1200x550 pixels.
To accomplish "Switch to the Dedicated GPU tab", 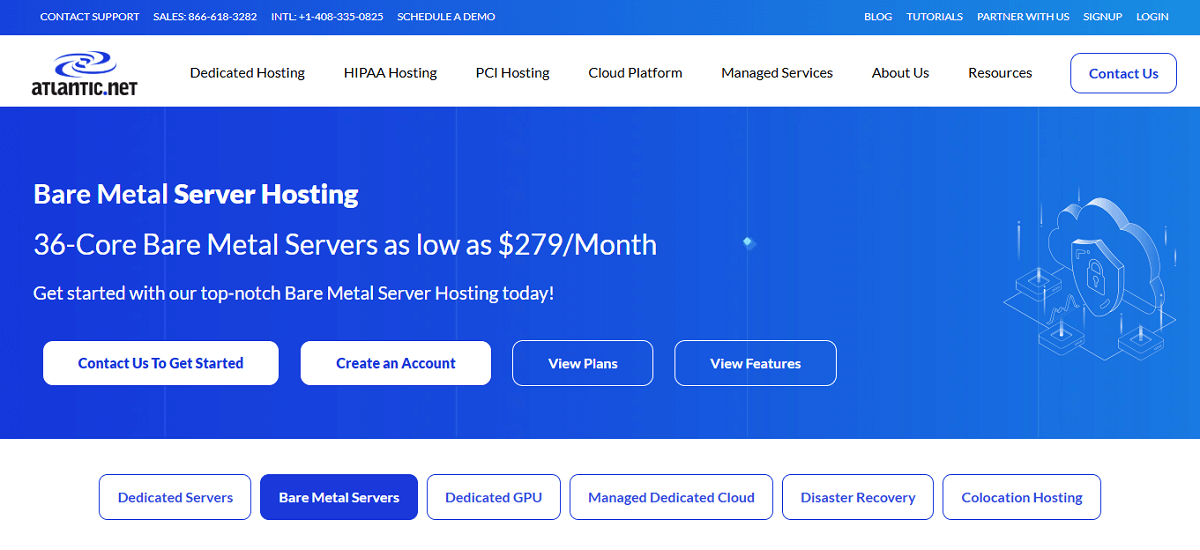I will [494, 497].
